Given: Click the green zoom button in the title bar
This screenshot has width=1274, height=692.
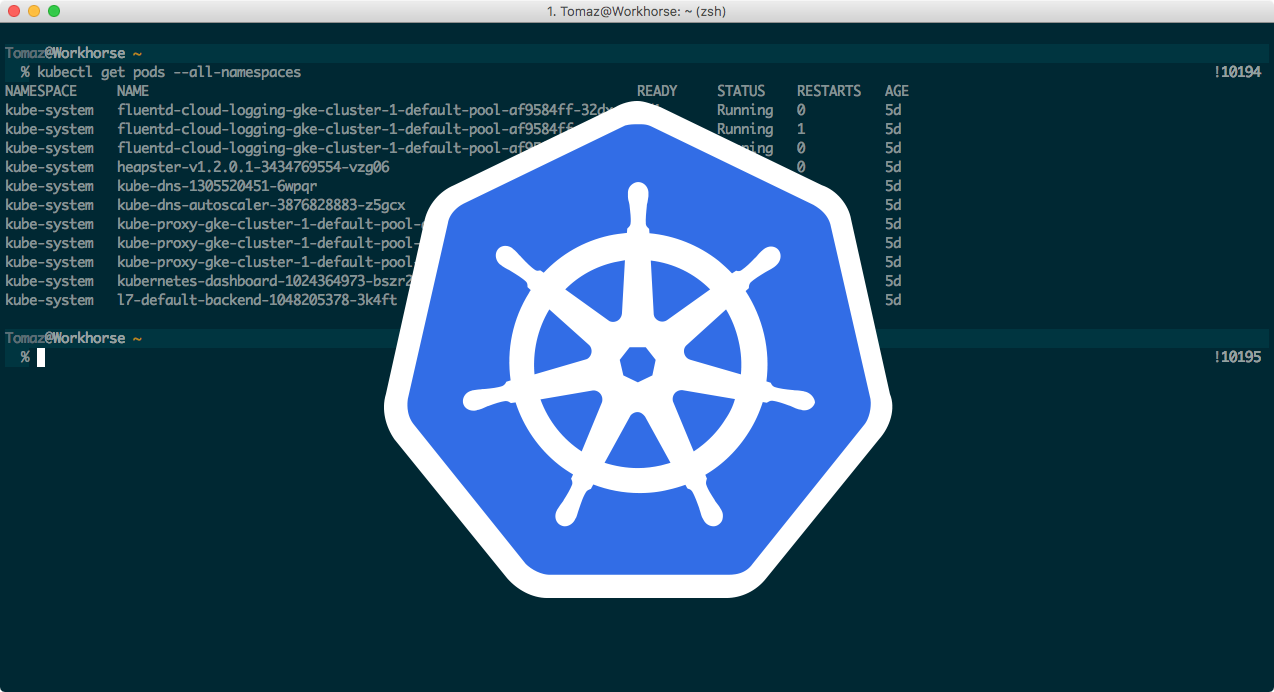Looking at the screenshot, I should tap(54, 11).
